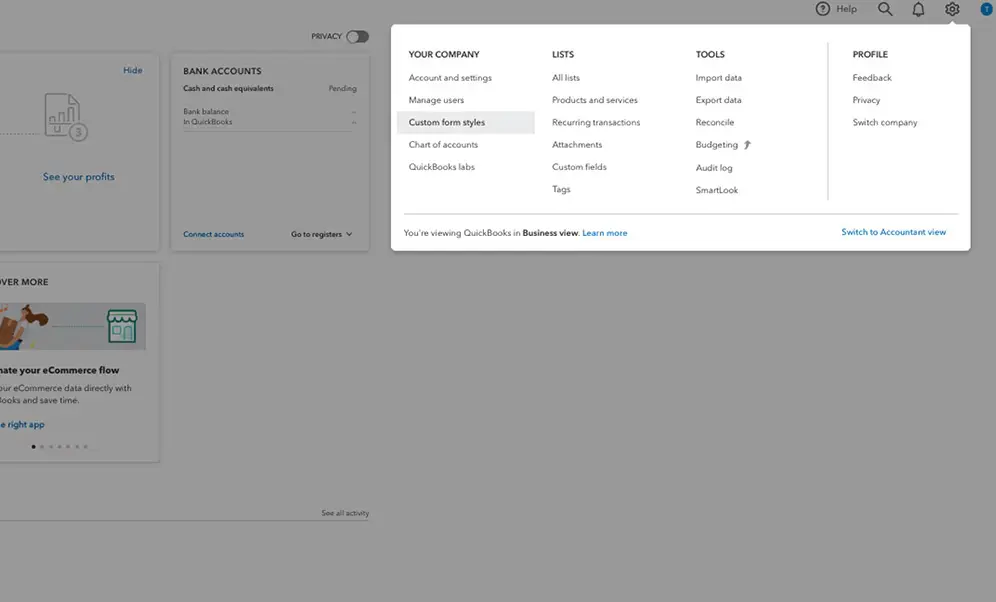
Task: Open Custom fields
Action: click(x=579, y=167)
